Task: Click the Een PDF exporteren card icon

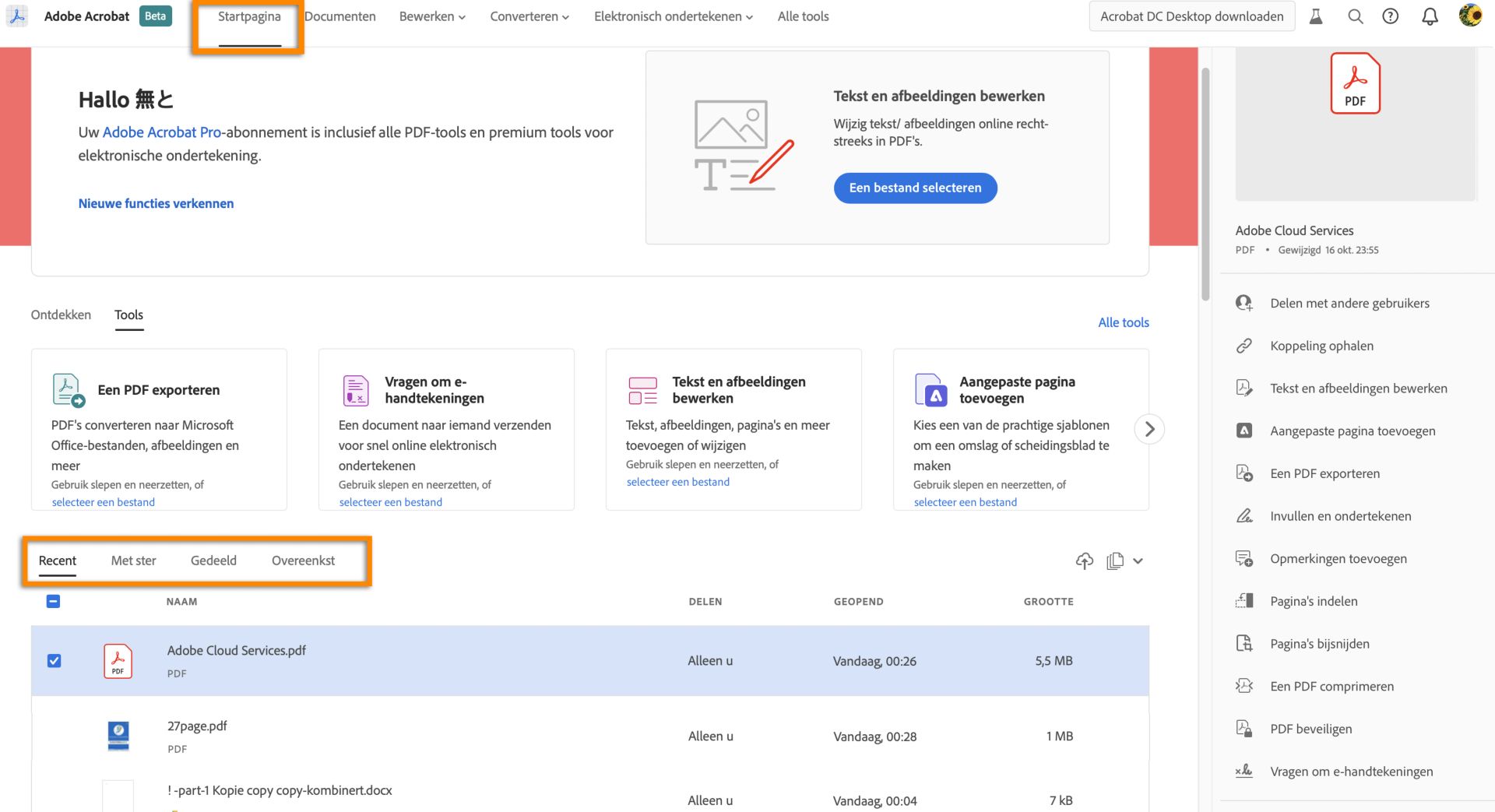Action: click(69, 390)
